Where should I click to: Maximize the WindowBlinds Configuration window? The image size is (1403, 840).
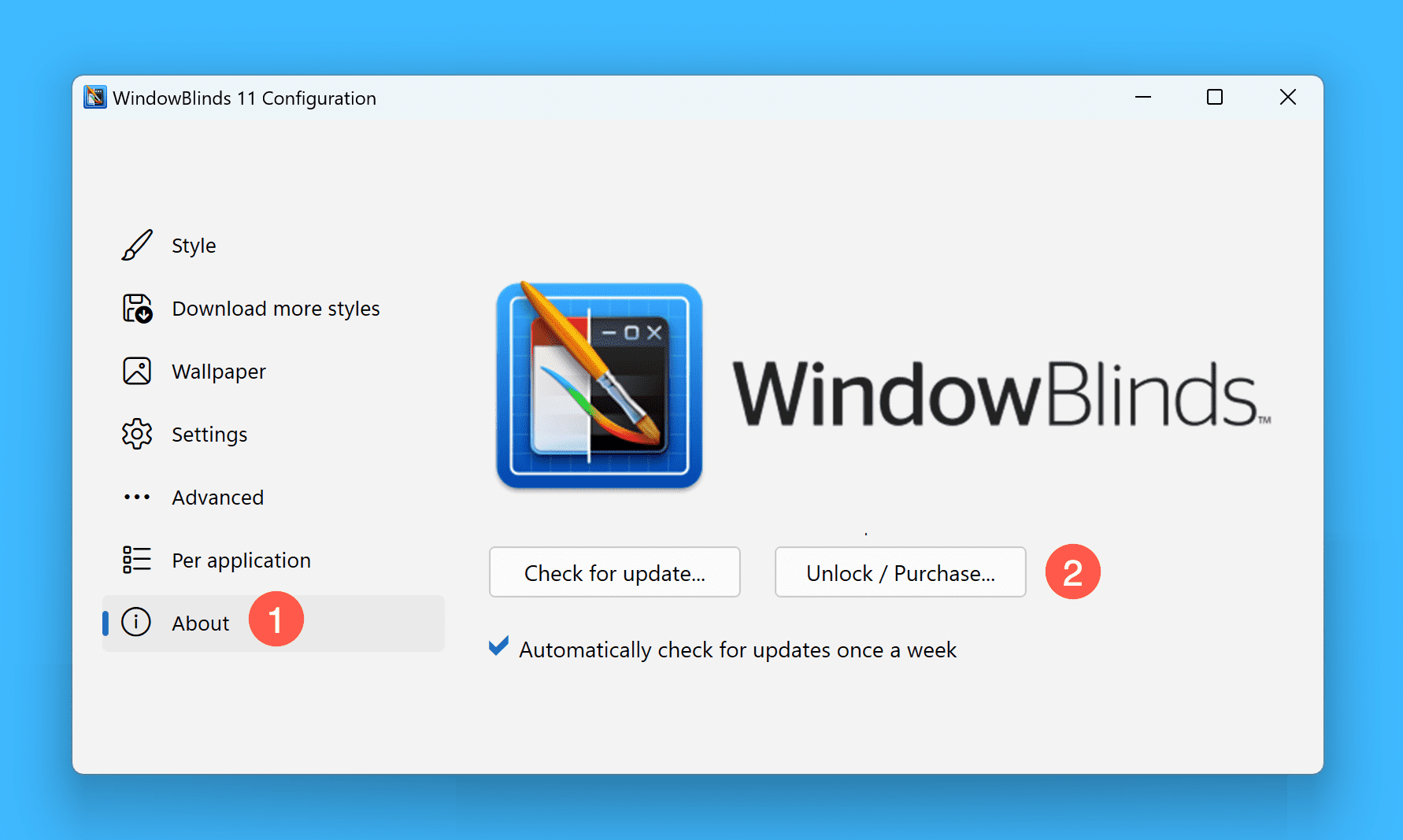(1215, 97)
